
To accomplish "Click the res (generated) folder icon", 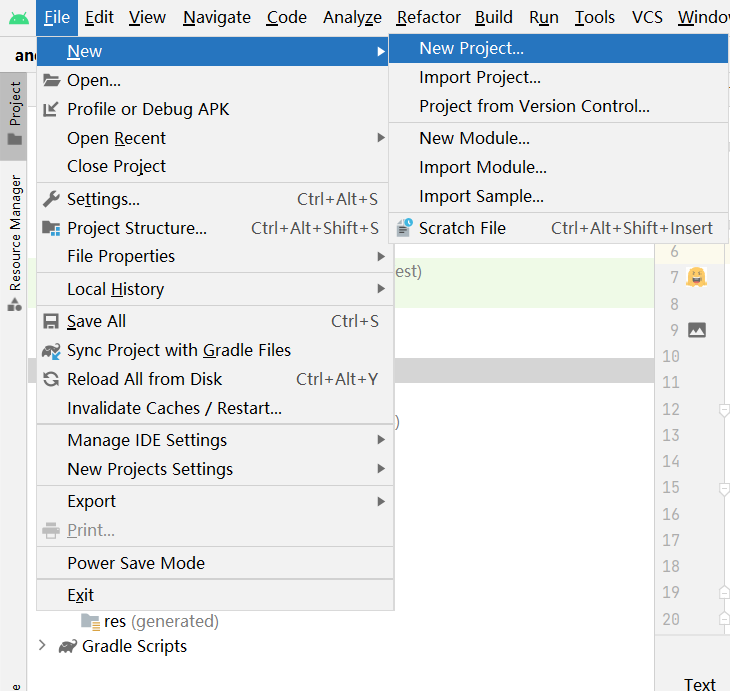I will click(90, 622).
